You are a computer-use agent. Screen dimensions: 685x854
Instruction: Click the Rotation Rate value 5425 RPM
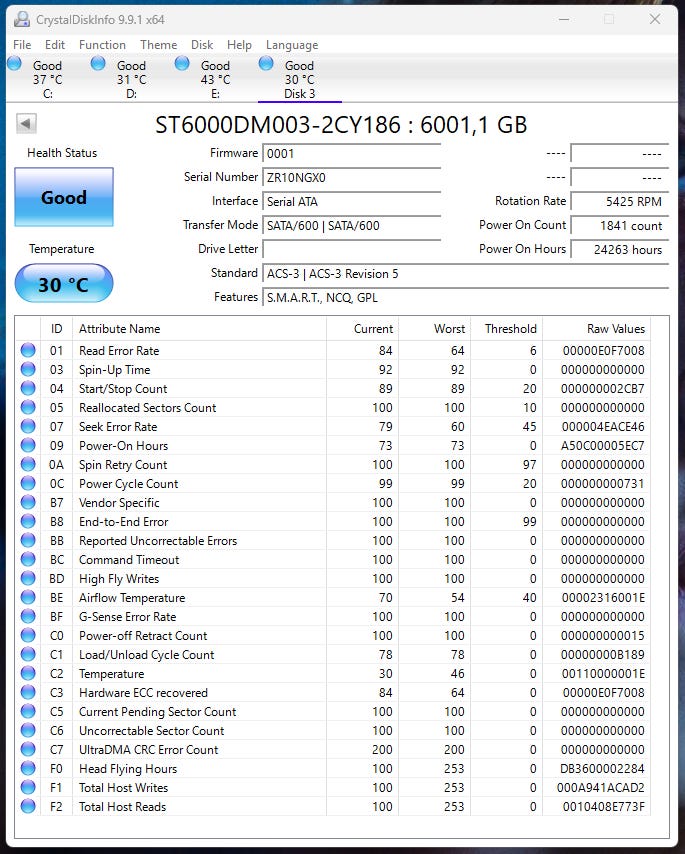(x=620, y=202)
